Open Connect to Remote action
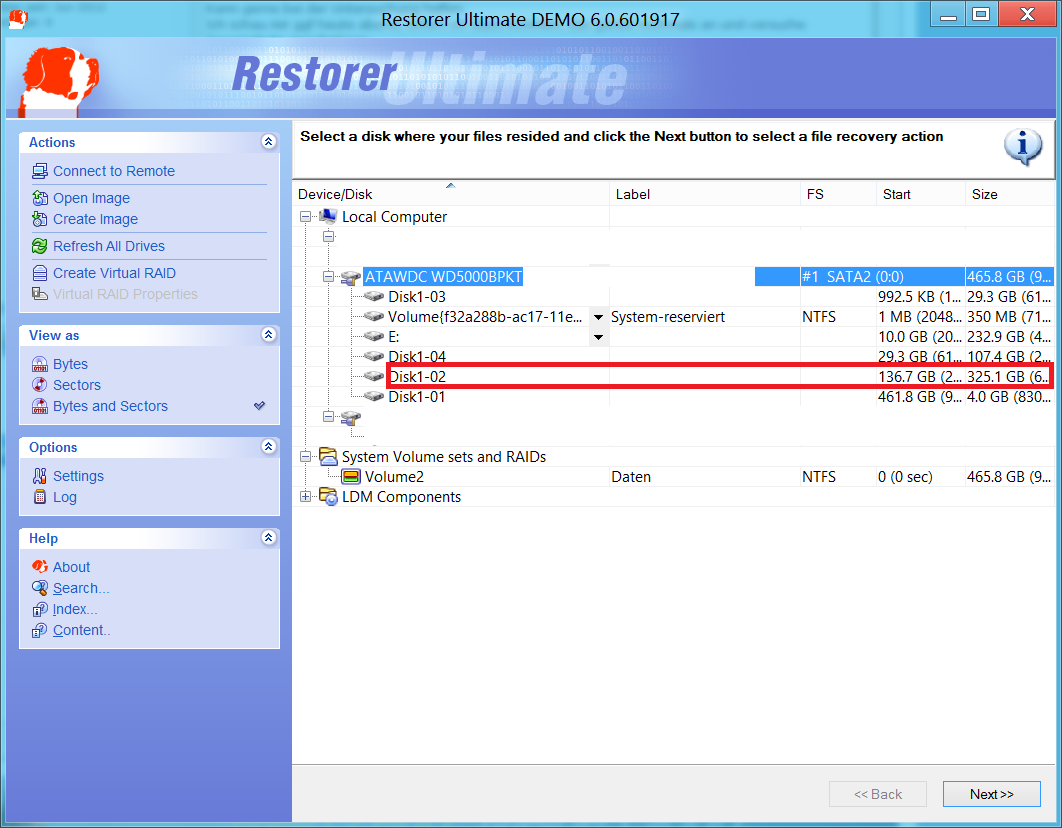The width and height of the screenshot is (1062, 828). [x=114, y=171]
